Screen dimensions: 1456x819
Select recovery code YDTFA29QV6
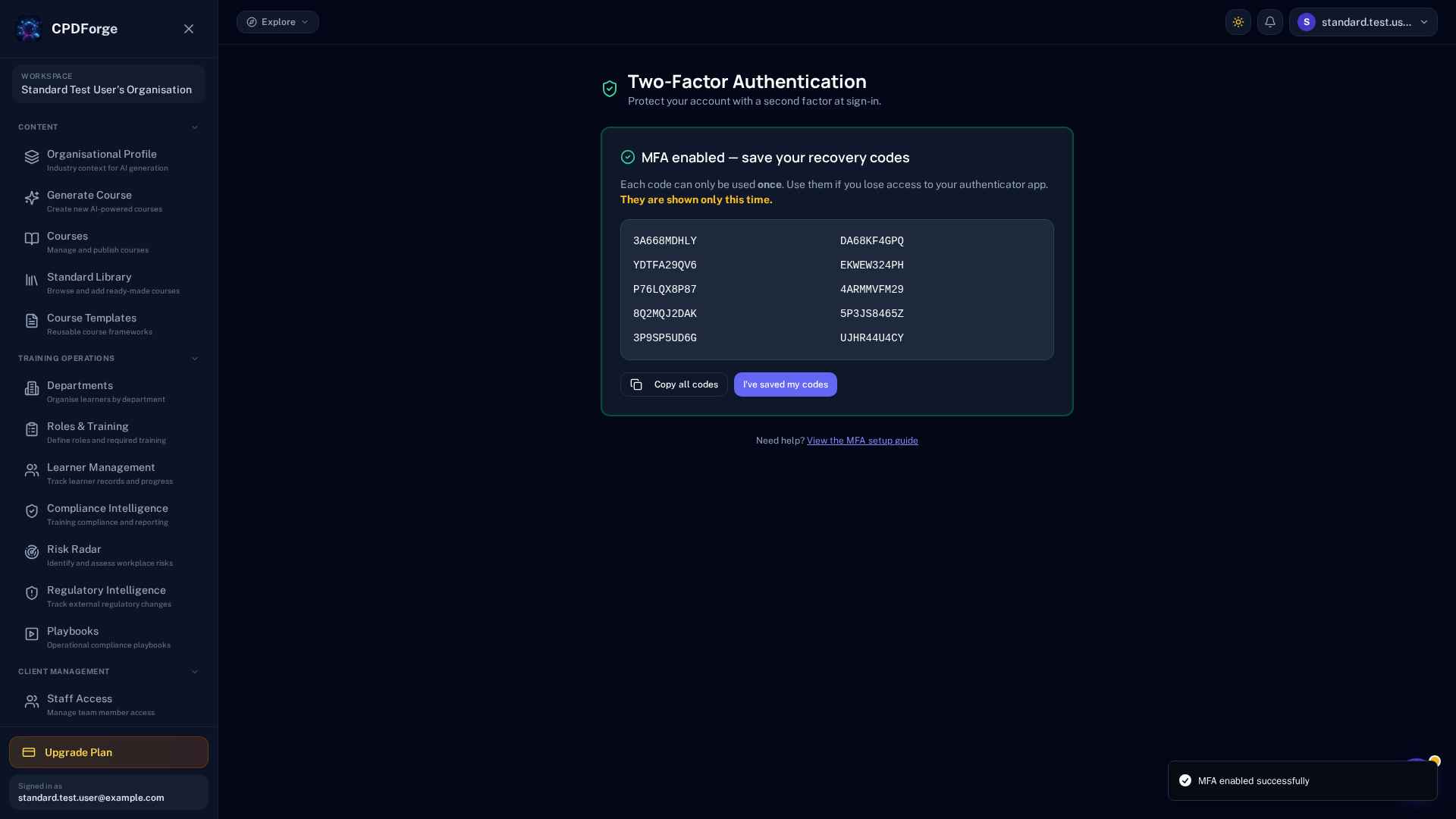click(x=665, y=265)
